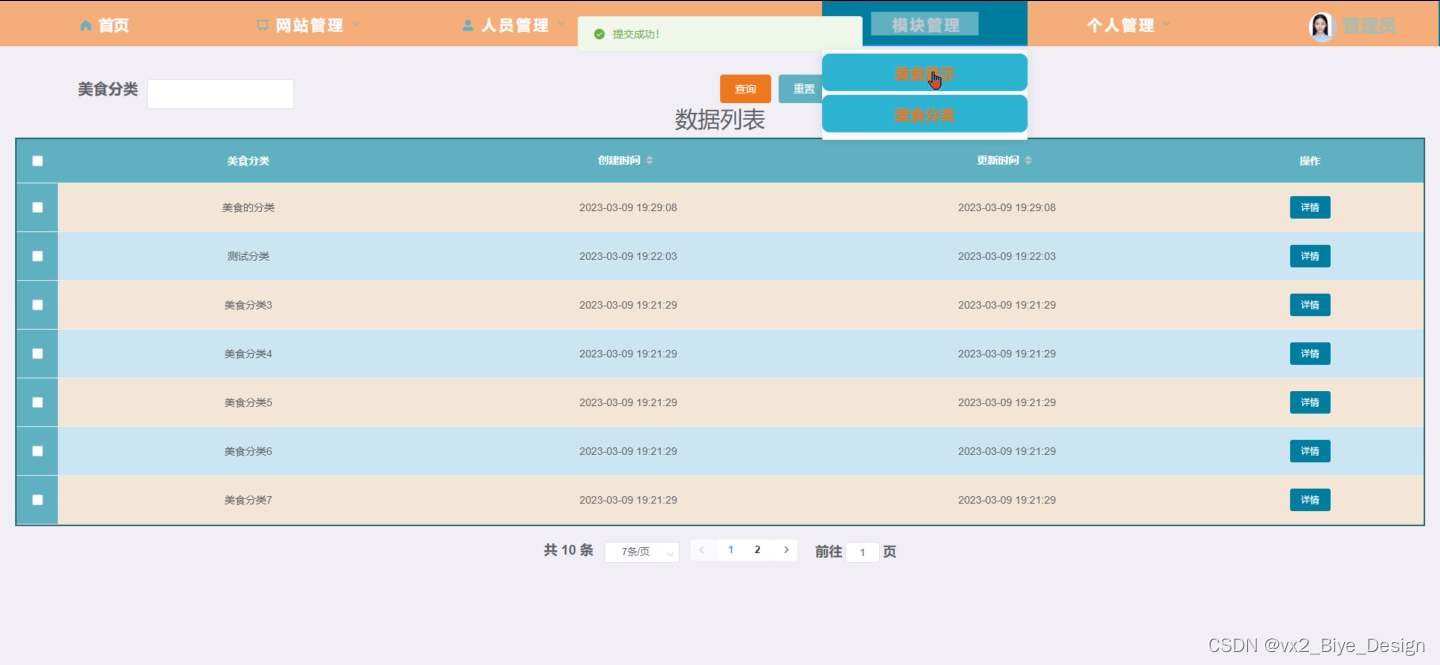
Task: Check the row for 美食分类7
Action: pyautogui.click(x=38, y=500)
